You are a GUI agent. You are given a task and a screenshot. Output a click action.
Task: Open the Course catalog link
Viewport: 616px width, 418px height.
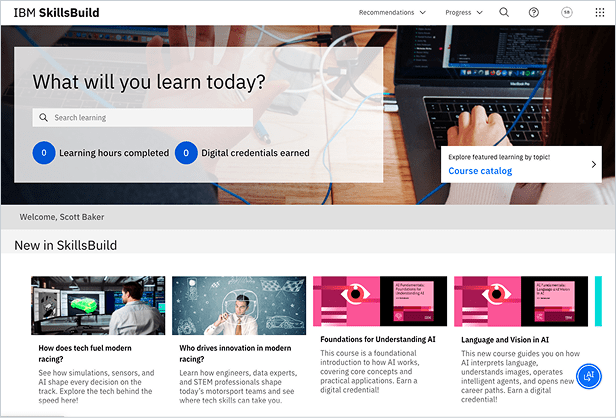point(480,171)
